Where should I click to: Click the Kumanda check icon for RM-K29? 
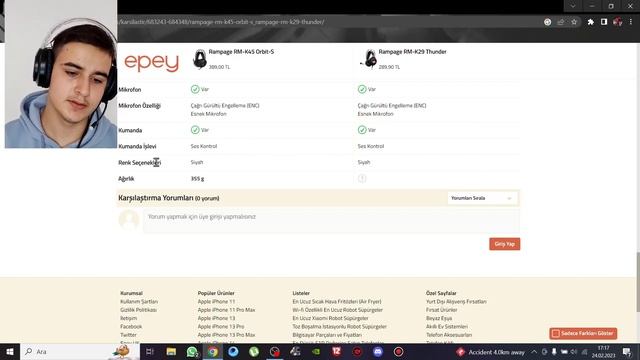tap(362, 130)
